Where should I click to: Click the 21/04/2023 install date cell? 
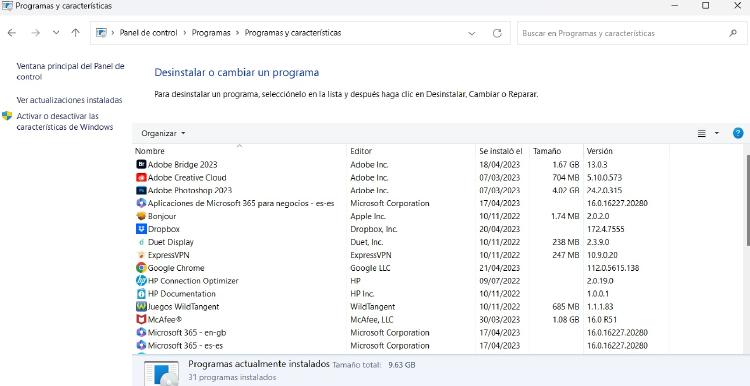(x=499, y=268)
